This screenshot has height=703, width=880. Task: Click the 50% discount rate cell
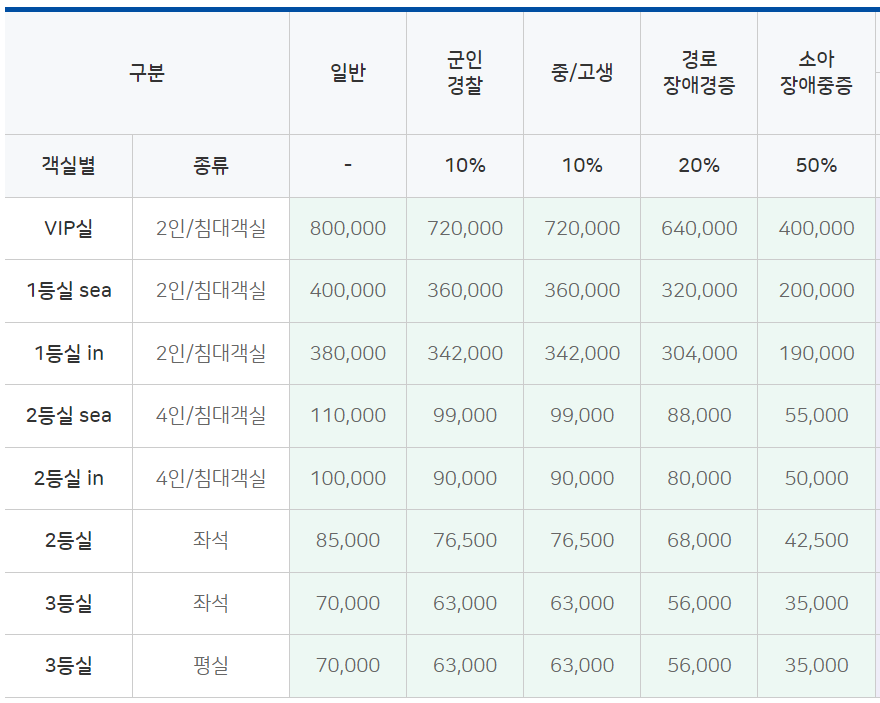coord(815,165)
